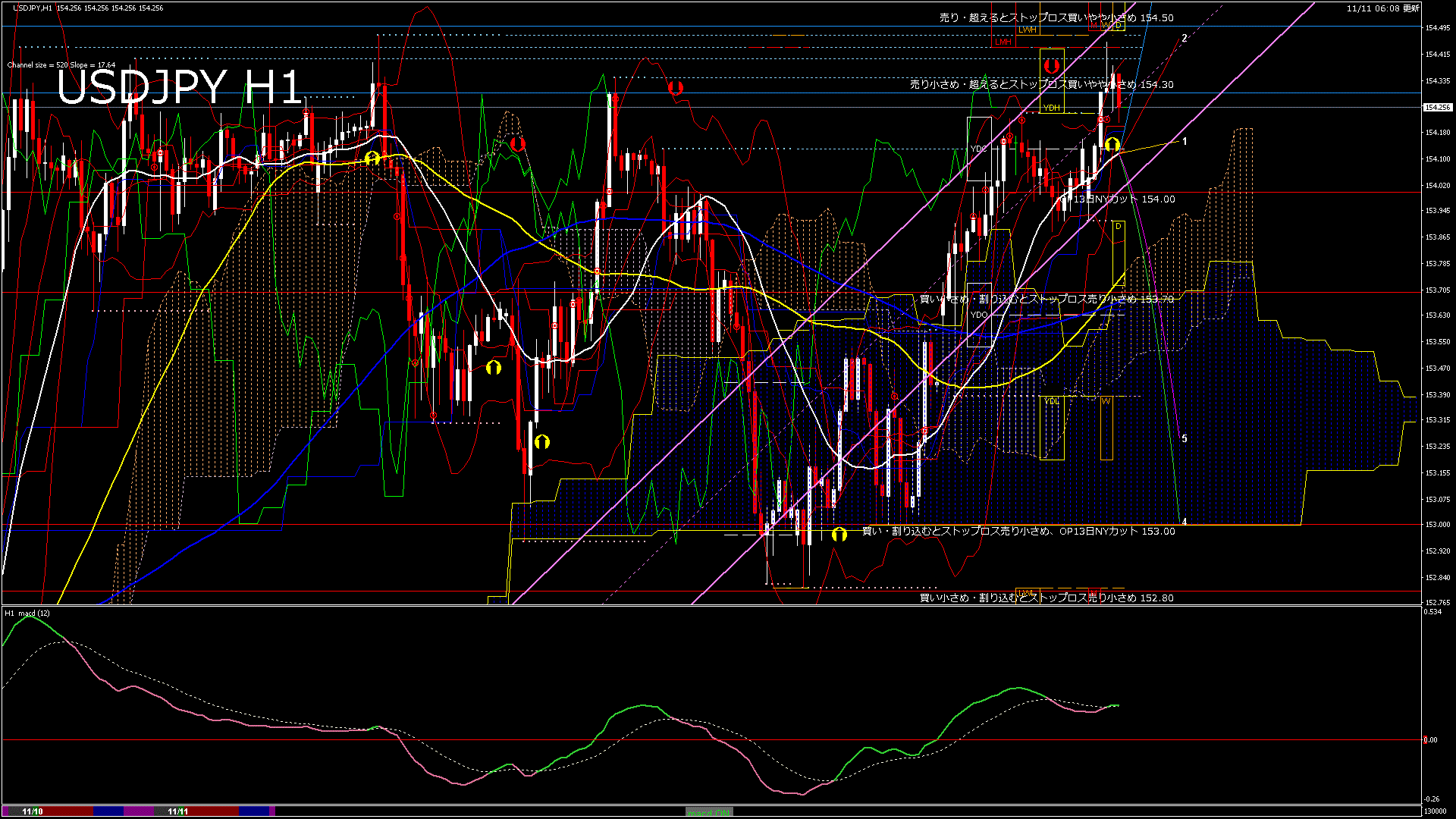The width and height of the screenshot is (1456, 819).
Task: Click the 152.80 buy annotation text
Action: click(1046, 598)
